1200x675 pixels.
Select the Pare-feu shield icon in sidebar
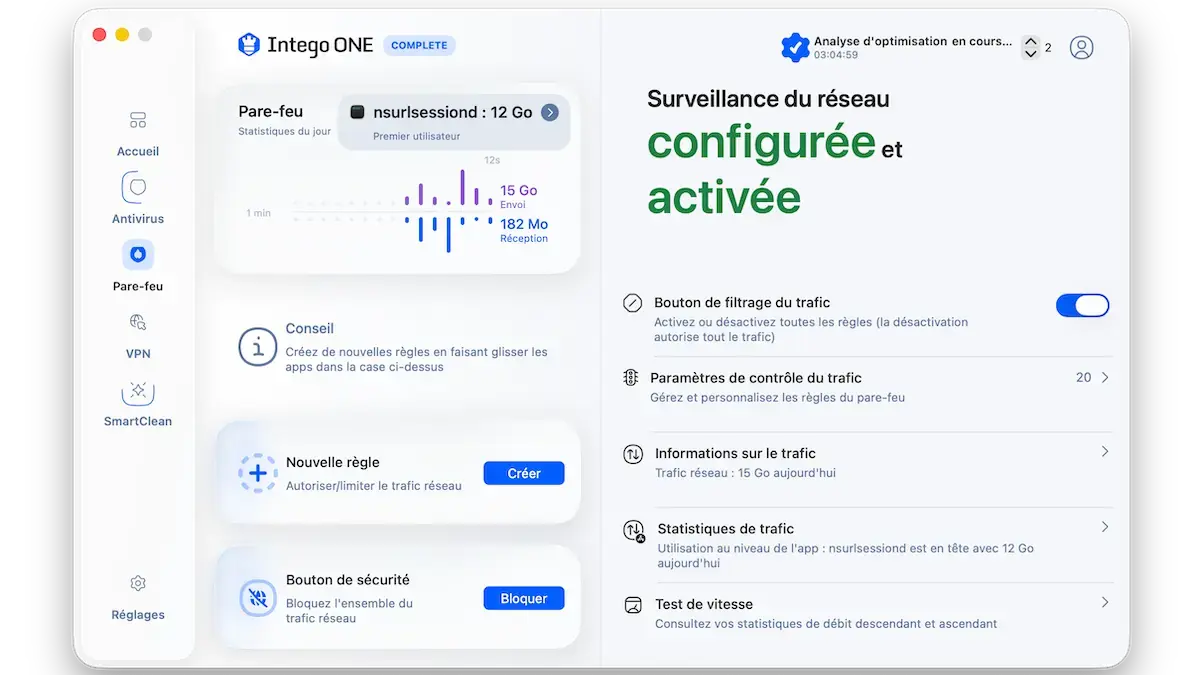[138, 255]
